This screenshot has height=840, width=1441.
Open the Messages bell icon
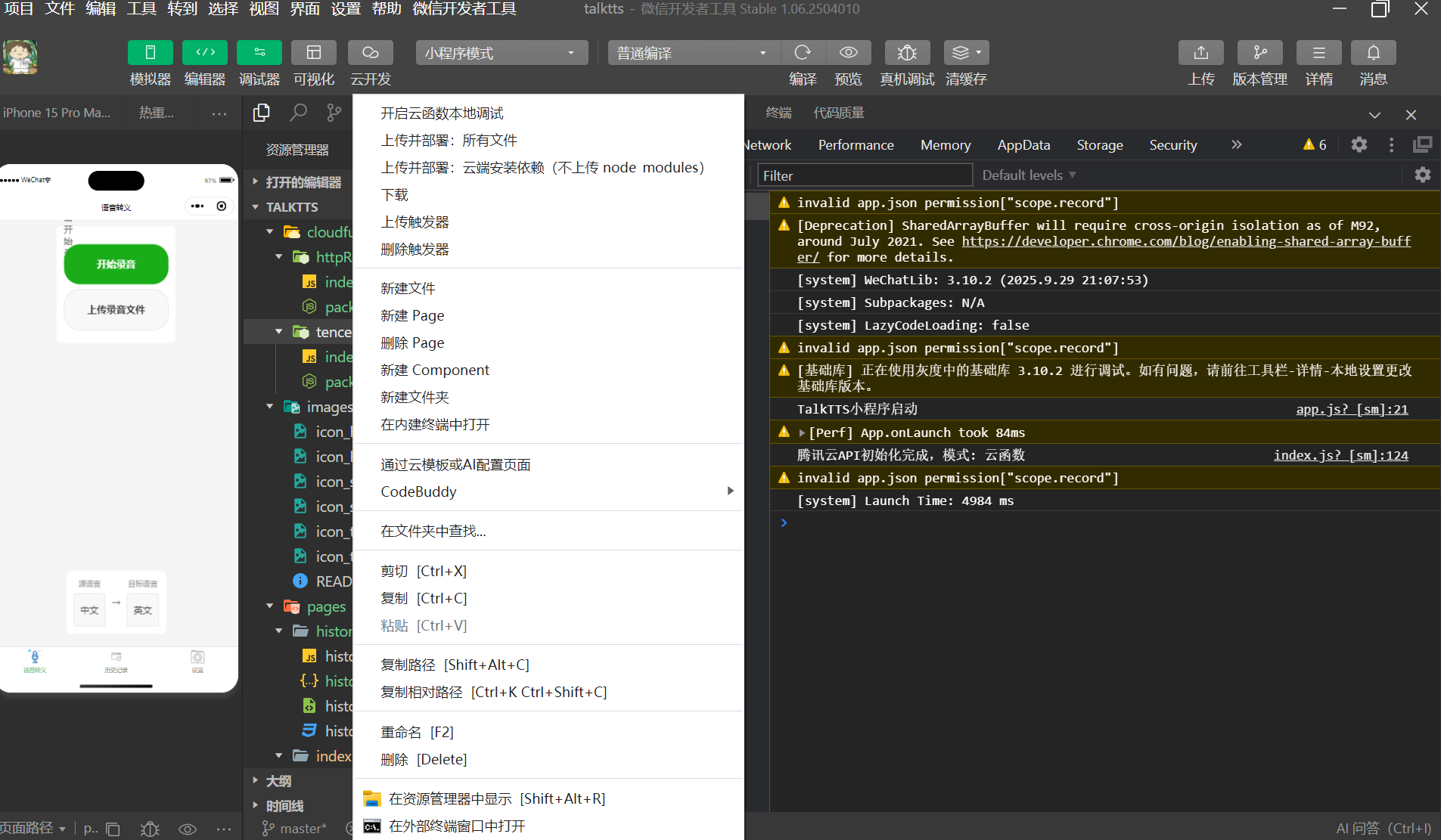(x=1374, y=53)
